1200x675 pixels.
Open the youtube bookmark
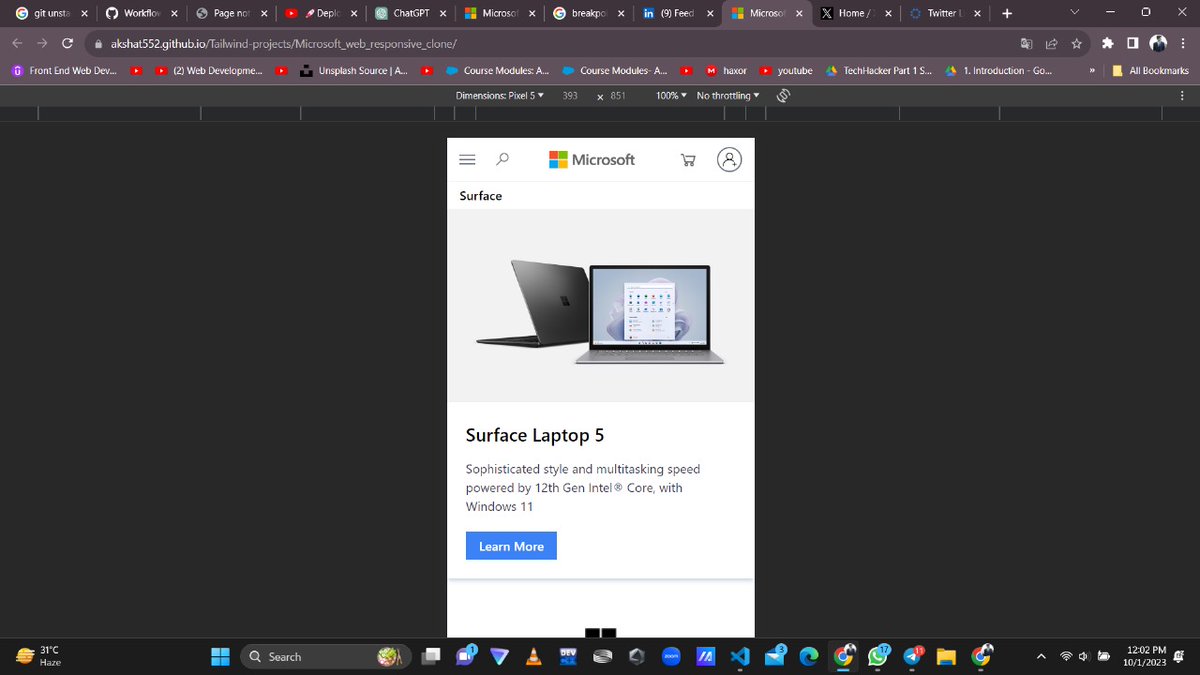pyautogui.click(x=786, y=71)
